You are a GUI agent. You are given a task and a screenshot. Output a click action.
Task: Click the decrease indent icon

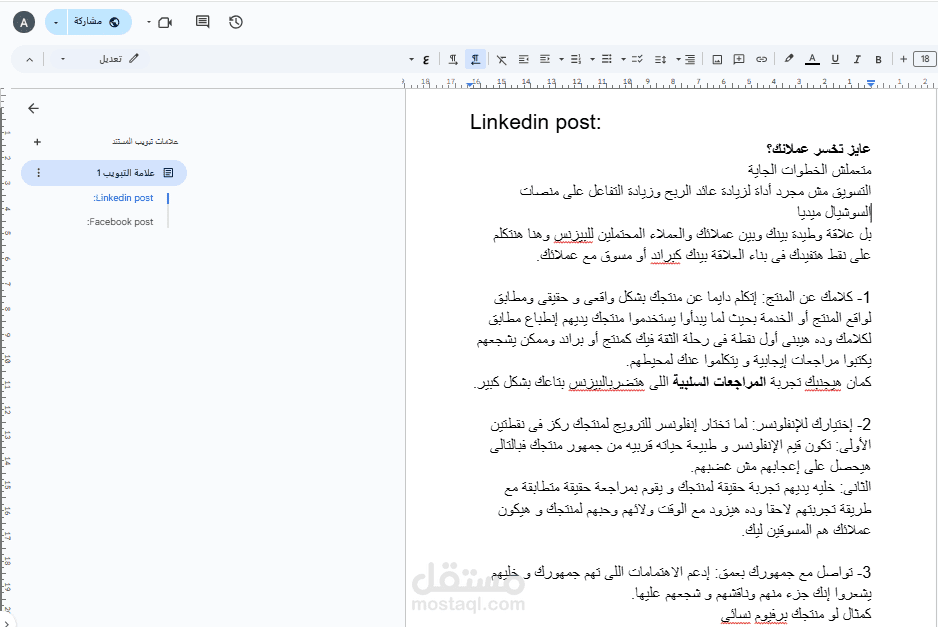click(x=545, y=59)
